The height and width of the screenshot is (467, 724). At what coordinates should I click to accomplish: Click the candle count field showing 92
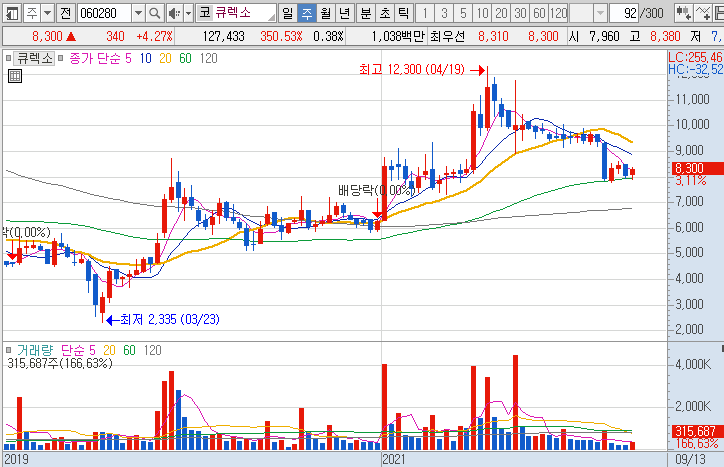624,13
